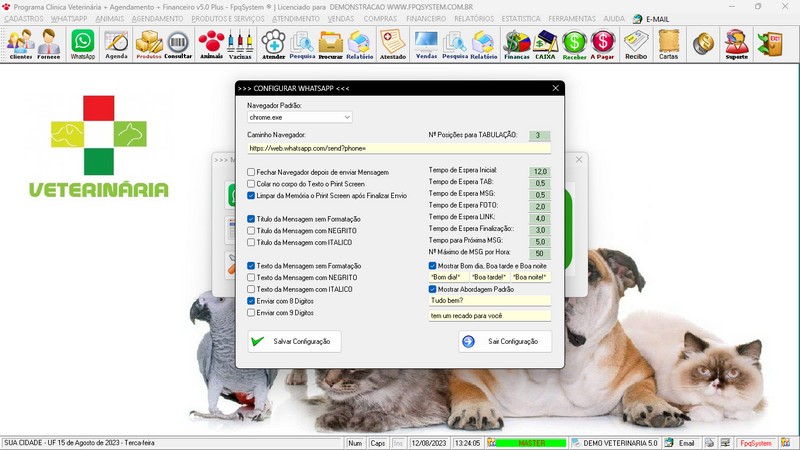Close the Configurar WhatsApp dialog
800x450 pixels.
coord(556,88)
